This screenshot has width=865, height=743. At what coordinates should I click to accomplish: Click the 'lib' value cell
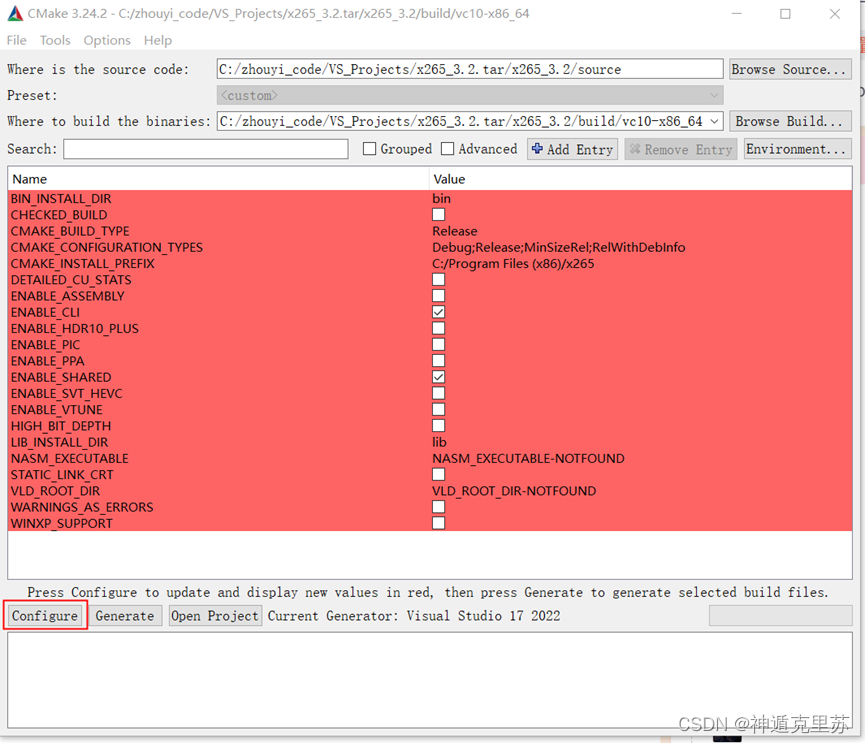(x=439, y=442)
